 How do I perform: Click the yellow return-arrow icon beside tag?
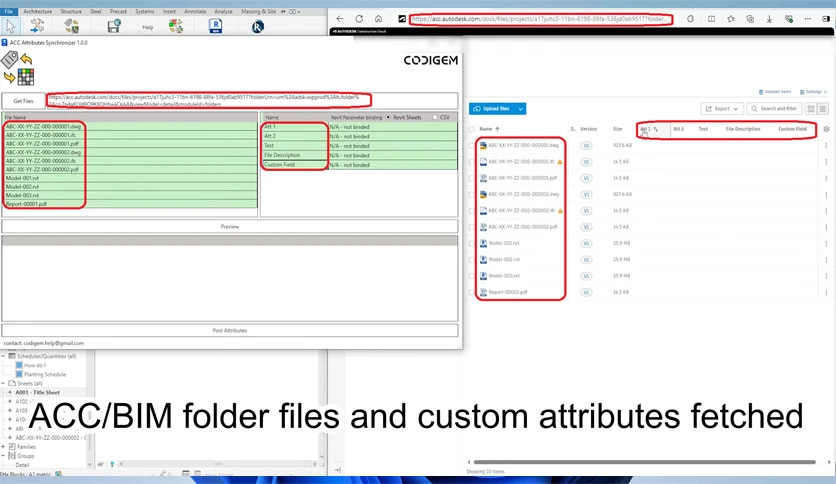pos(26,59)
